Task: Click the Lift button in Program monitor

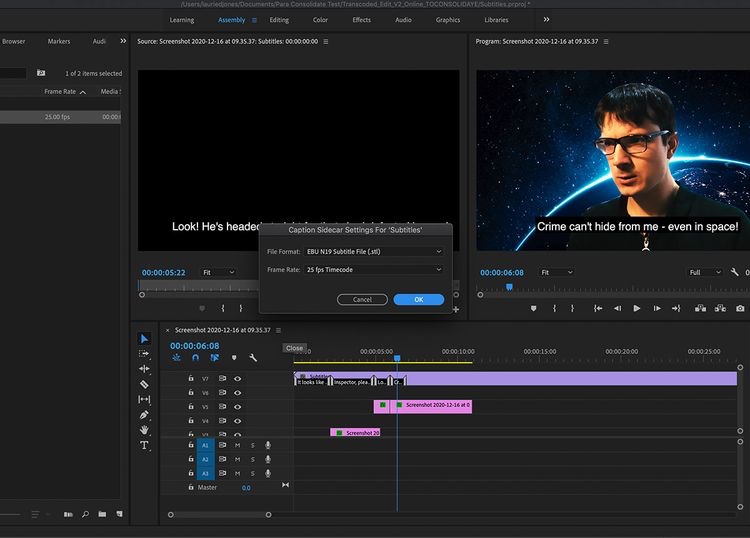Action: tap(700, 308)
